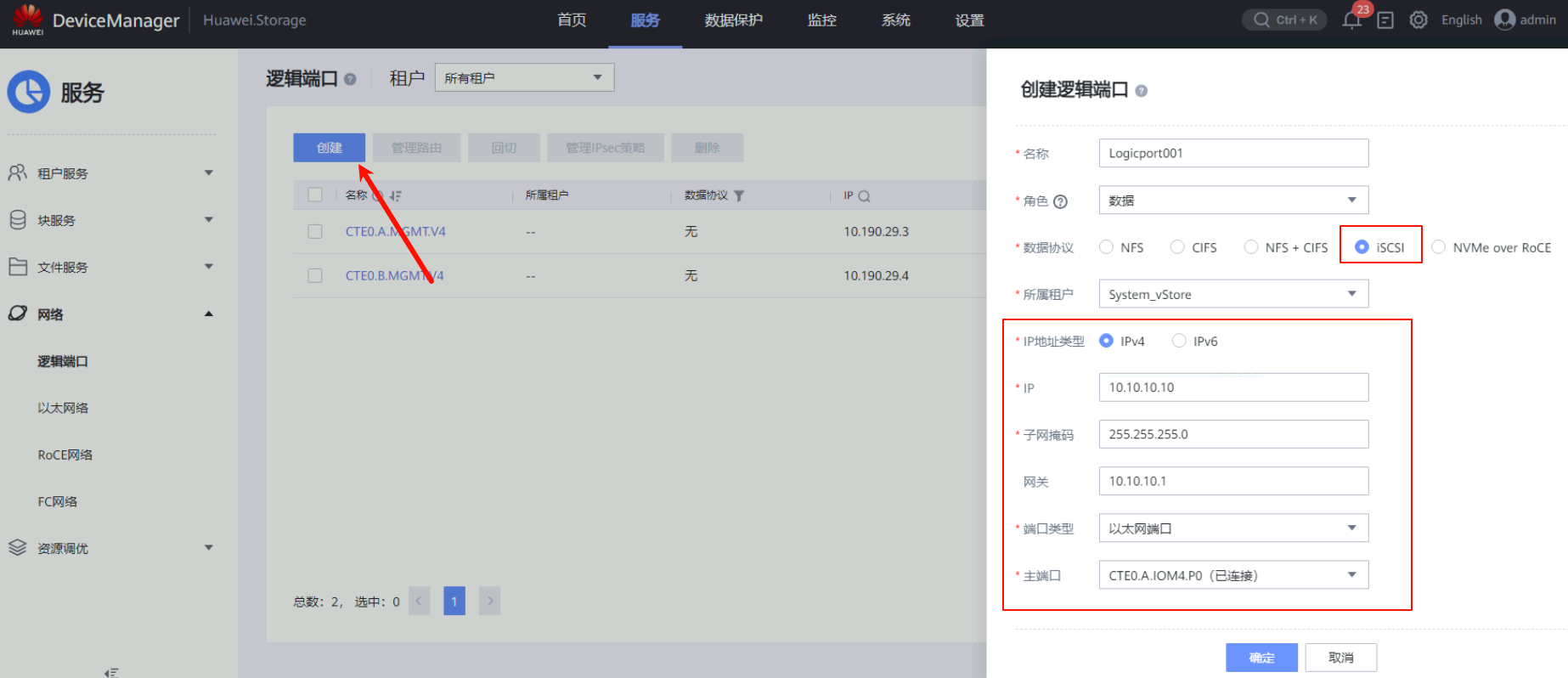Open the CTE0.B.MGMT.V4 logical port link

coord(394,275)
